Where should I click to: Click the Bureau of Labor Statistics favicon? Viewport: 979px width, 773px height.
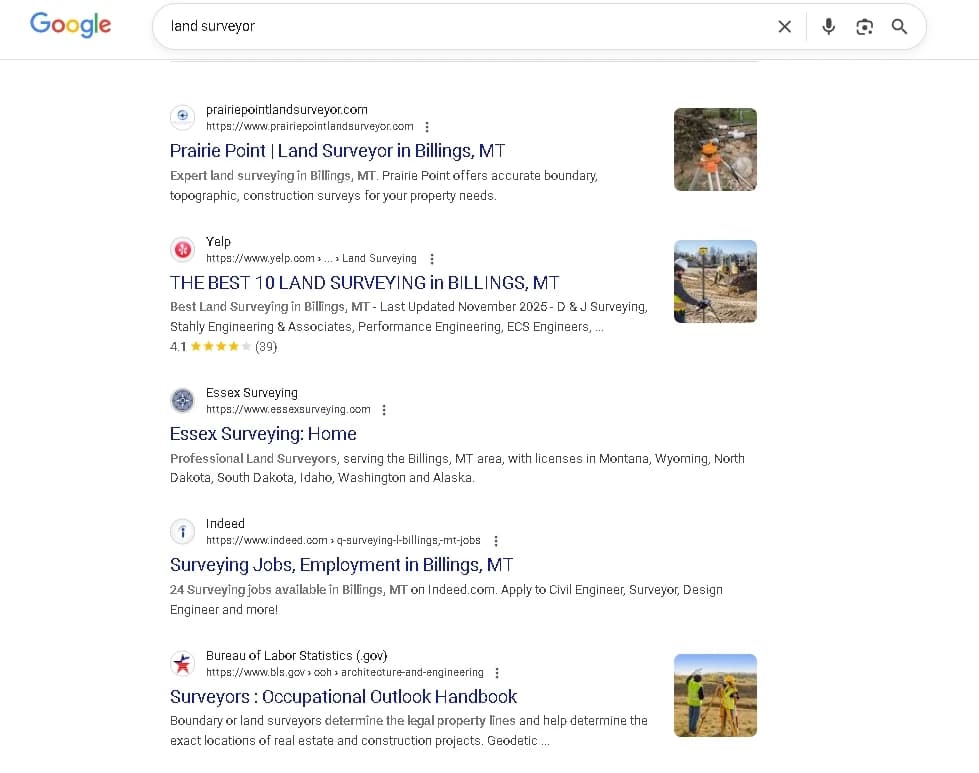pyautogui.click(x=182, y=663)
